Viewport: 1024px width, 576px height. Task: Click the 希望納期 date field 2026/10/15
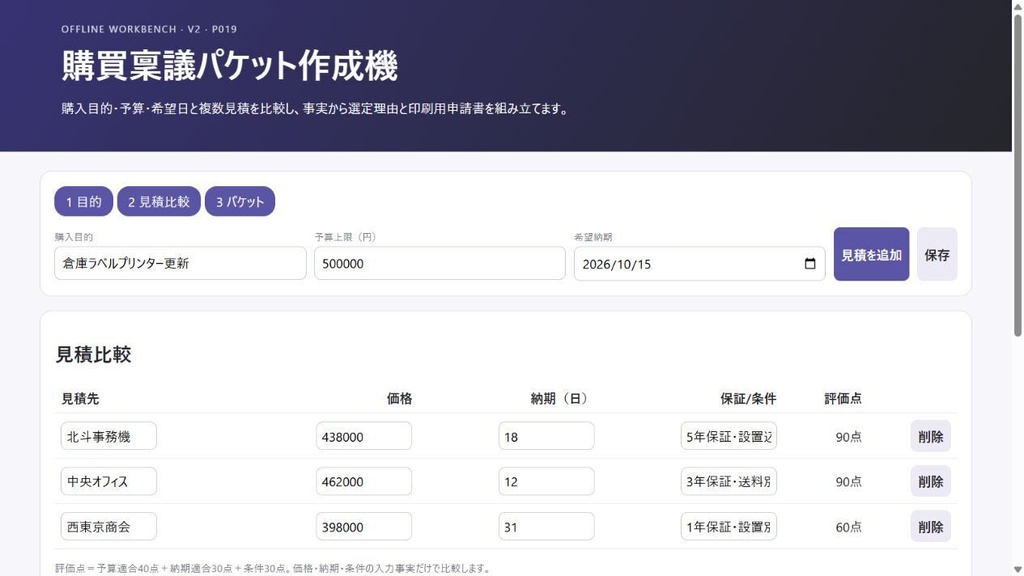[x=699, y=264]
